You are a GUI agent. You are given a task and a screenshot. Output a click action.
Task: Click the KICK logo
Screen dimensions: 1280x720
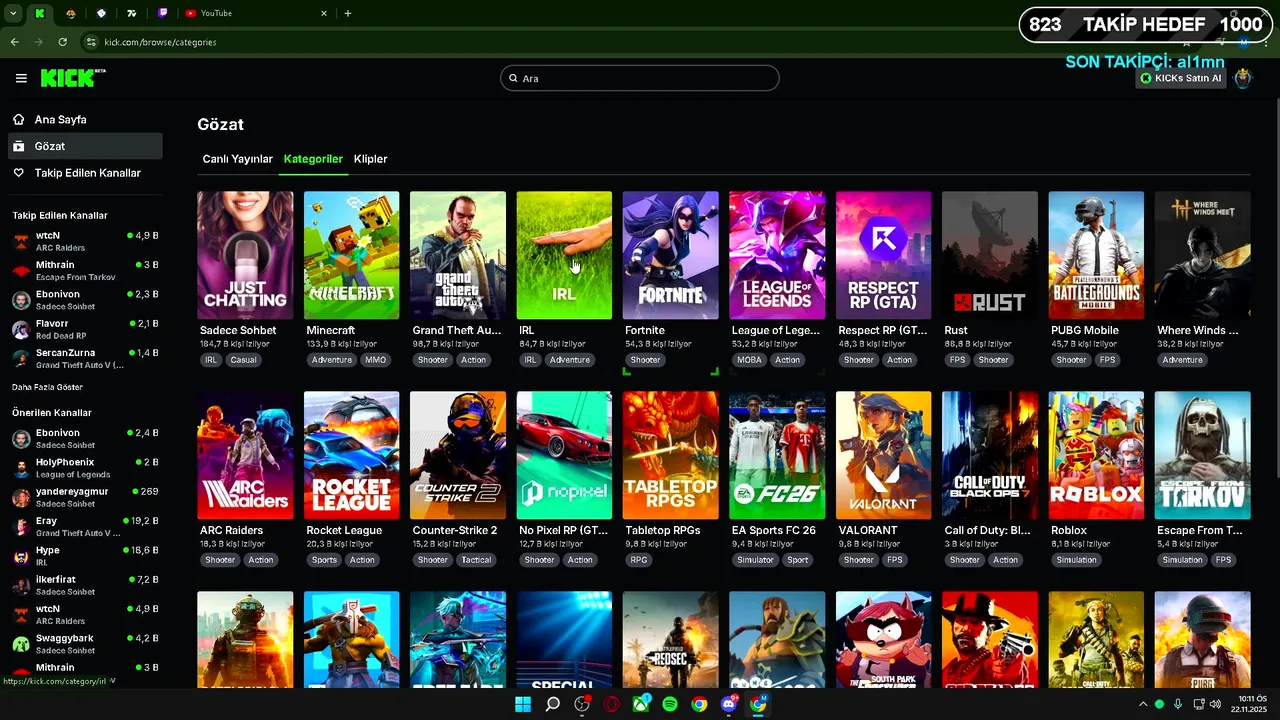click(72, 78)
